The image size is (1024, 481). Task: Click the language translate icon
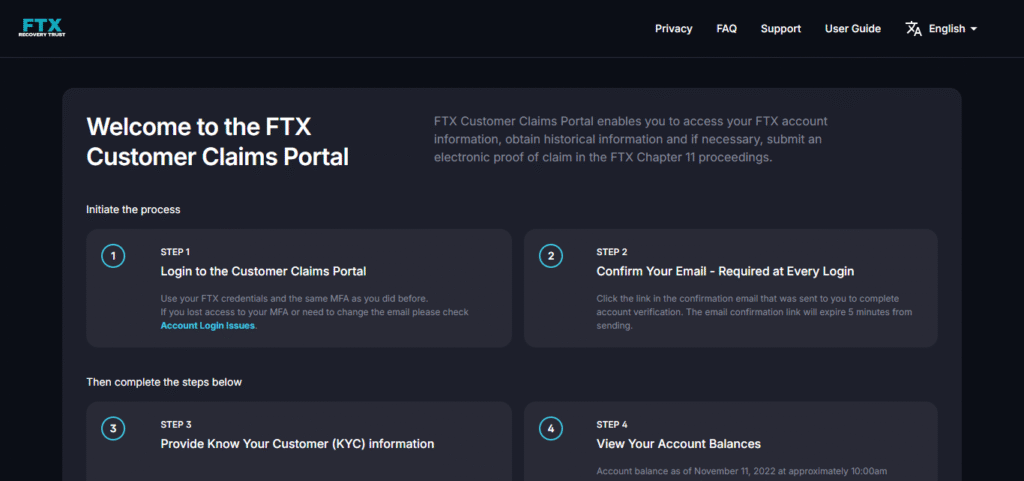[x=913, y=29]
